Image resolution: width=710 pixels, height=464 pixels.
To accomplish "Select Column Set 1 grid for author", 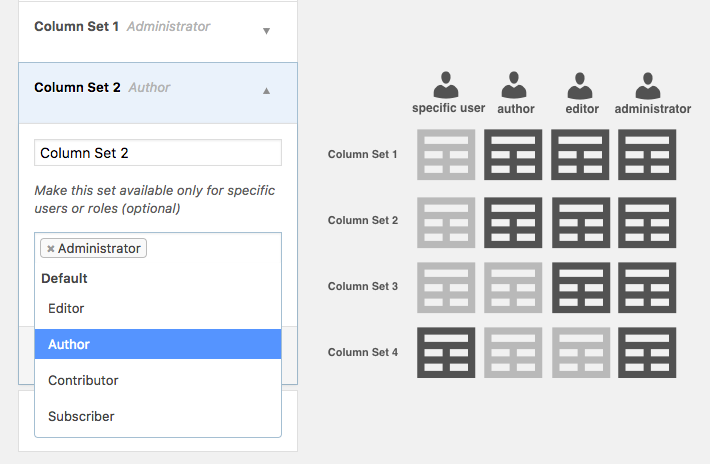I will click(x=513, y=154).
